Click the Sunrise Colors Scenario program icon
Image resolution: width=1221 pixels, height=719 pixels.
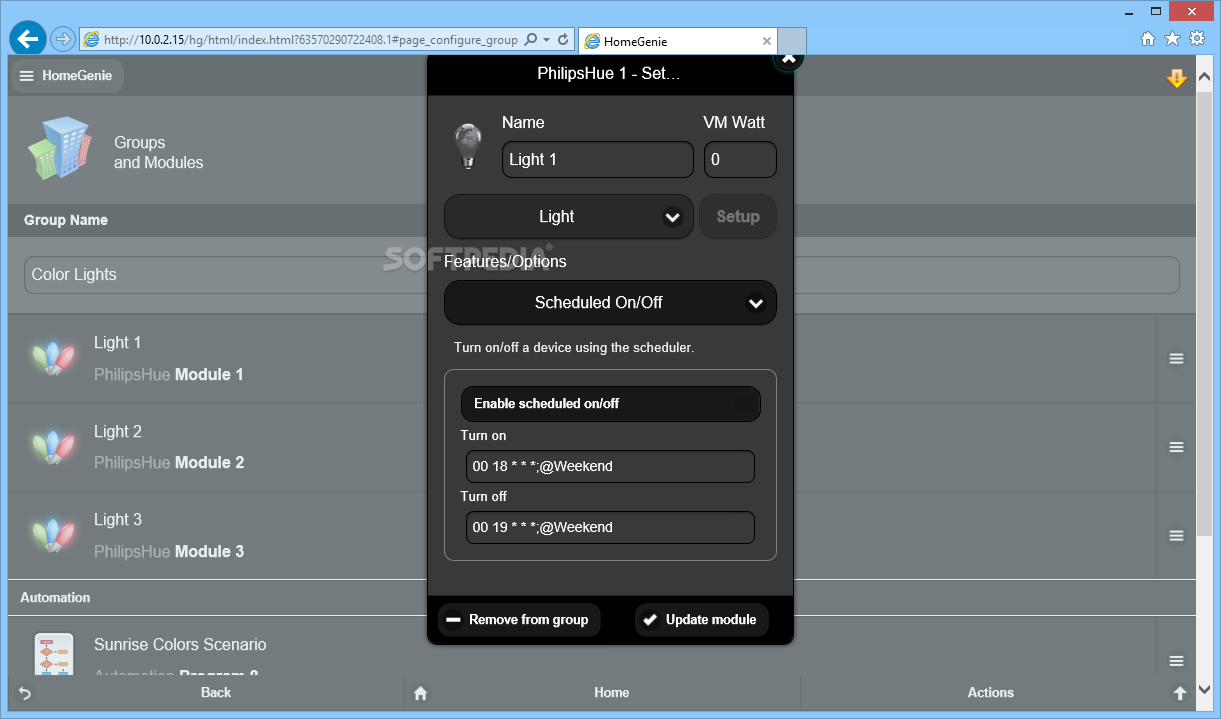click(x=53, y=655)
